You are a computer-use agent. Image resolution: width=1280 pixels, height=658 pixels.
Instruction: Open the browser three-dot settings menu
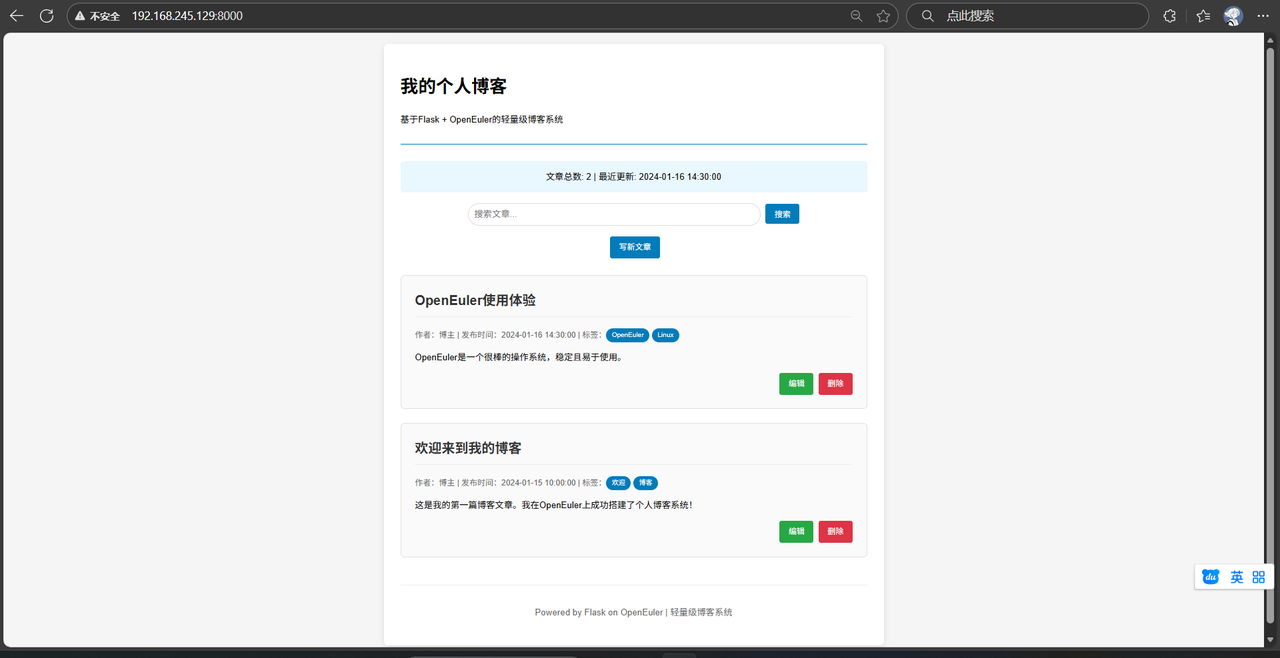point(1262,16)
